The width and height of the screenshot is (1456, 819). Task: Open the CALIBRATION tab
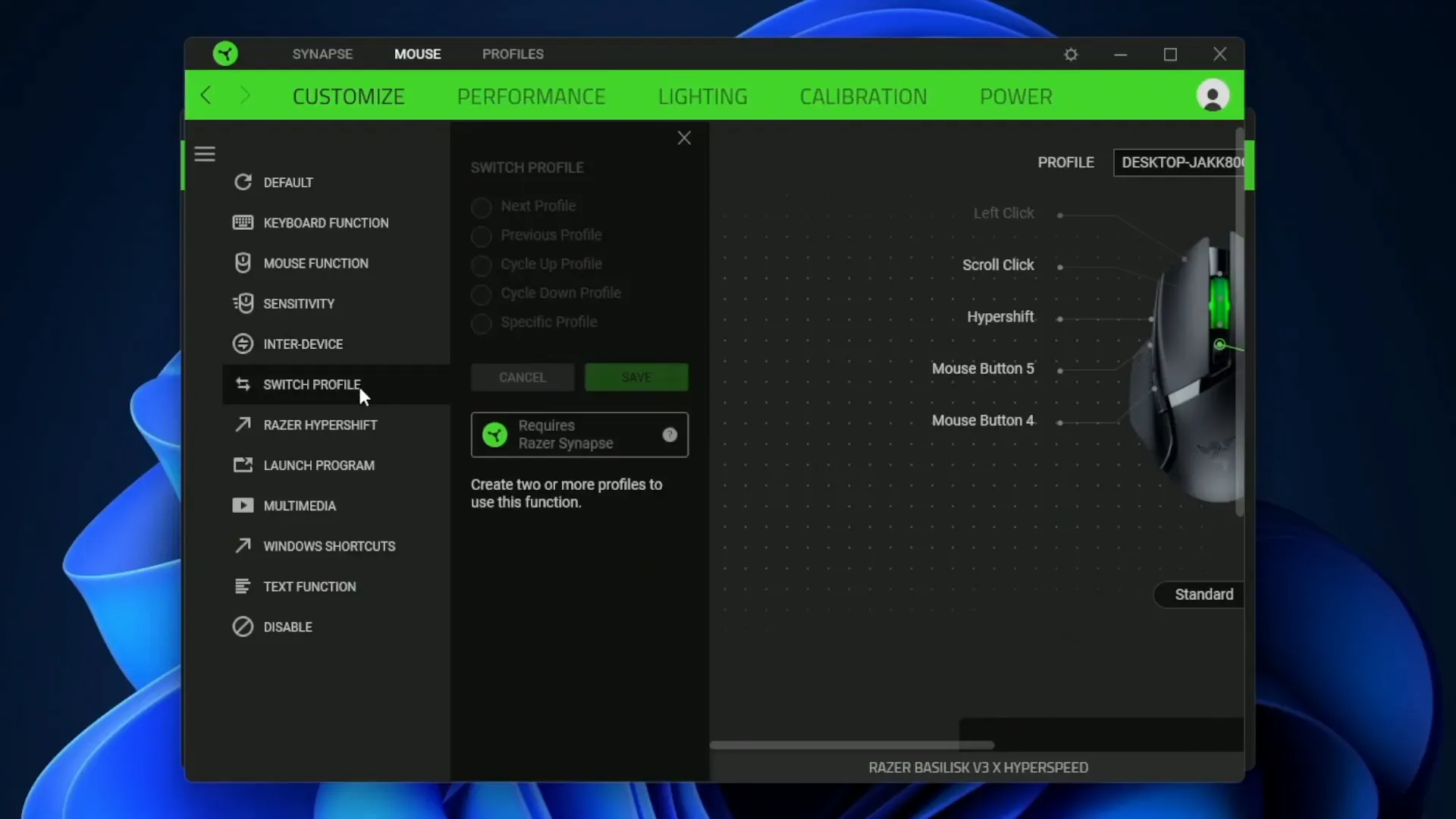863,96
